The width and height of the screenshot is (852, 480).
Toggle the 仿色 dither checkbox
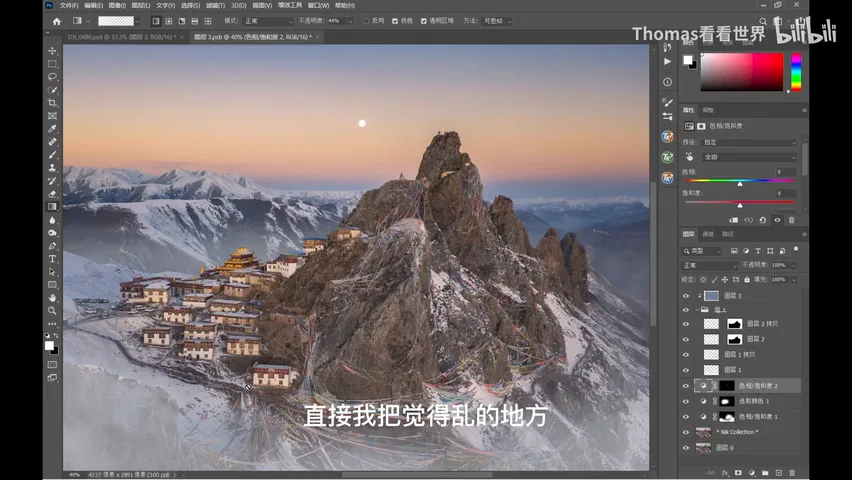395,21
